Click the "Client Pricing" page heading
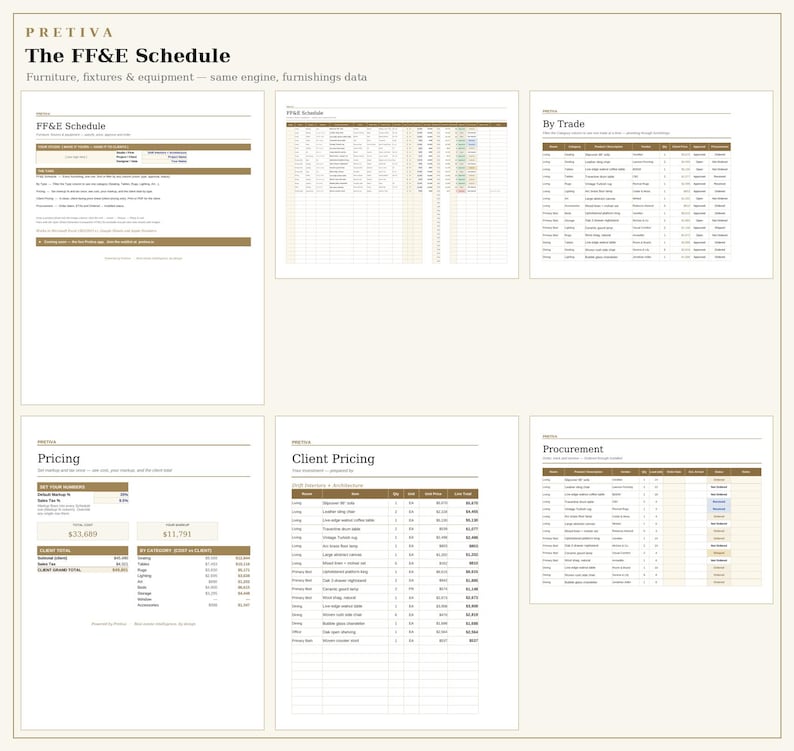794x751 pixels. pos(333,459)
